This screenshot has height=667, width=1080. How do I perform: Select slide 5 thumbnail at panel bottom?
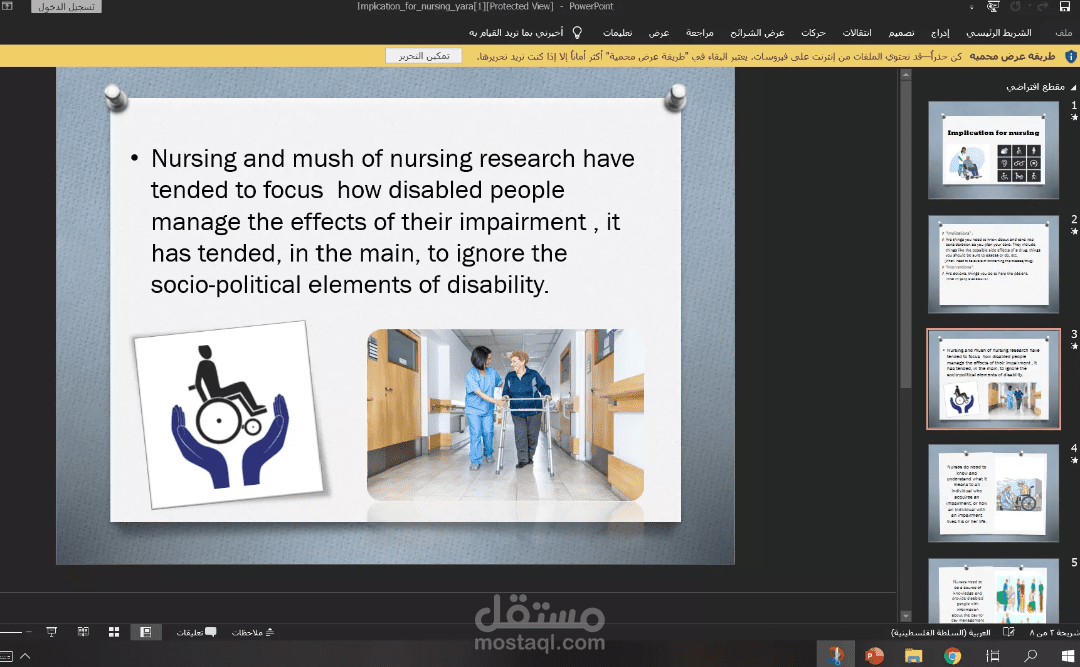pyautogui.click(x=993, y=591)
